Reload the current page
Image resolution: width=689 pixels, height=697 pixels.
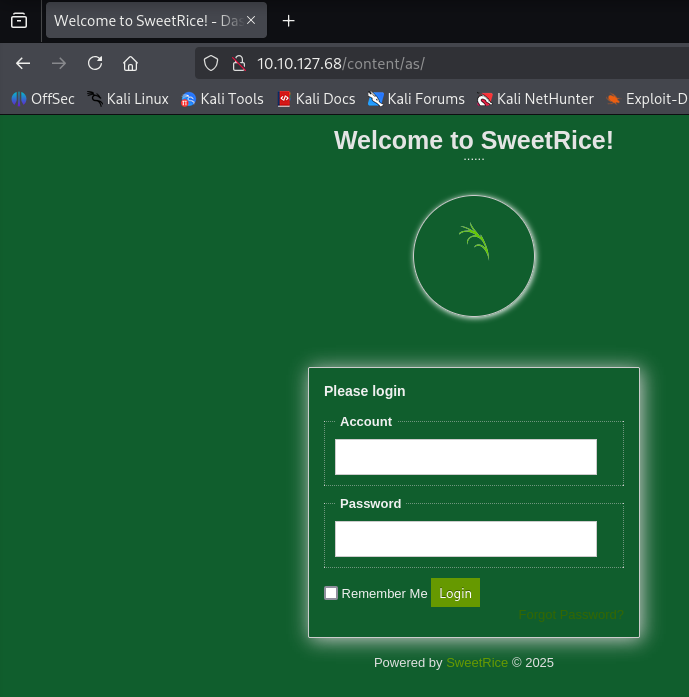(95, 64)
